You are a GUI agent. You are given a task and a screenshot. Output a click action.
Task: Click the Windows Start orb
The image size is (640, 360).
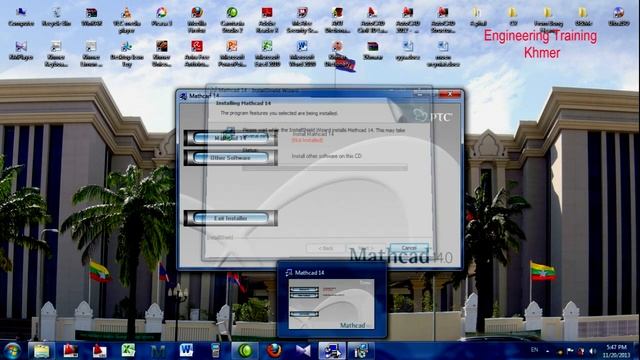13,351
